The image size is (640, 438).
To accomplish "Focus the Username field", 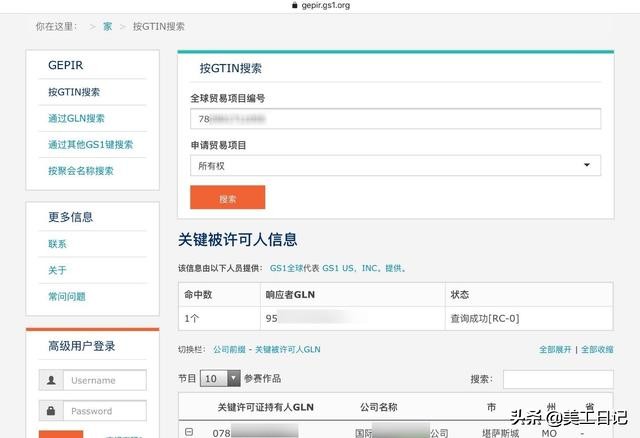I will point(104,380).
